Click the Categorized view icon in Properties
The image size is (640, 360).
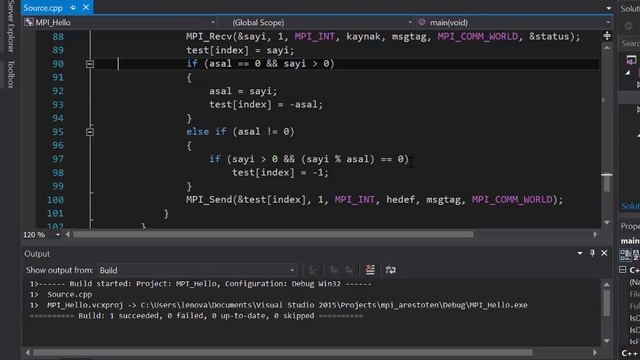click(625, 255)
